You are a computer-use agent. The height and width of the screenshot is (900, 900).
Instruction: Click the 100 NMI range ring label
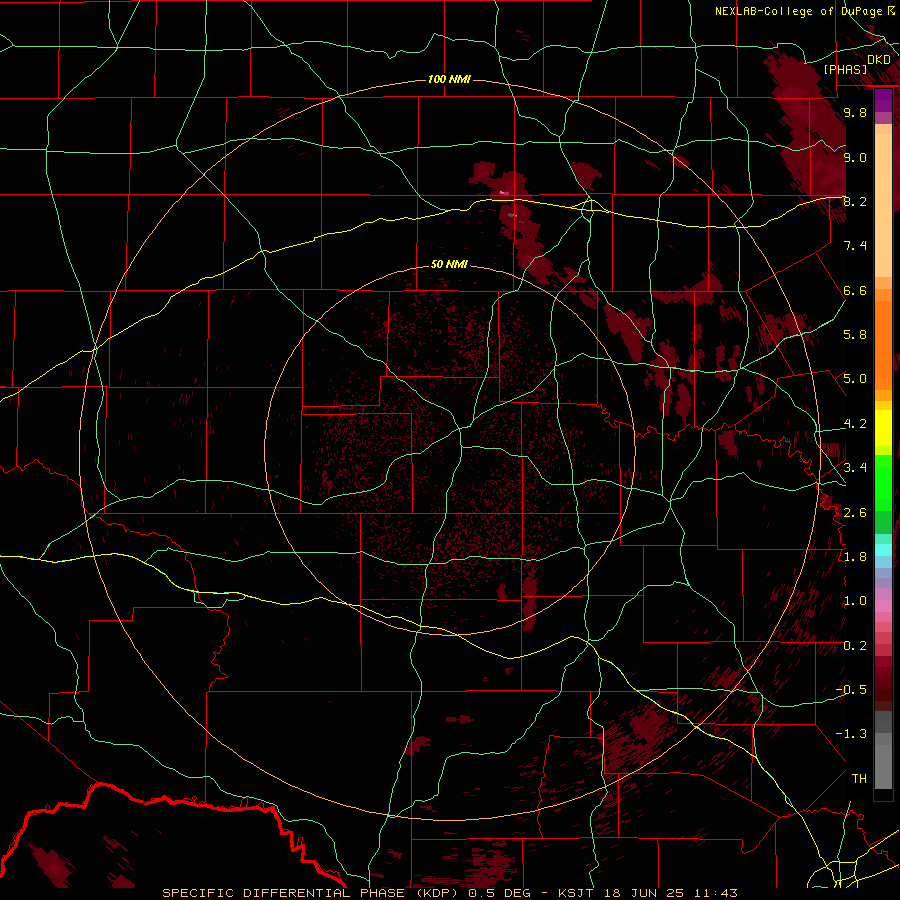[449, 79]
